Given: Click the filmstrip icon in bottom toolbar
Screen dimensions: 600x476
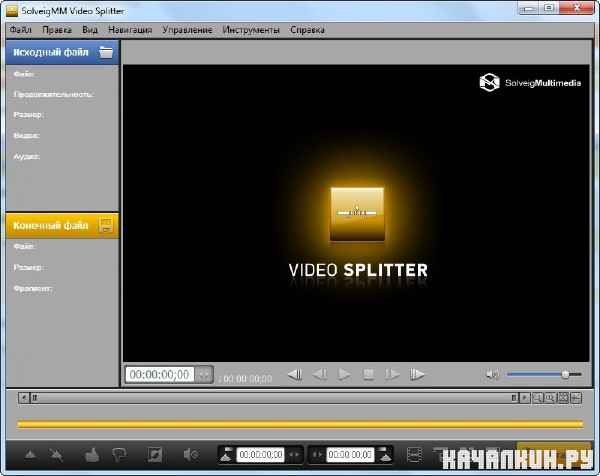Looking at the screenshot, I should click(x=414, y=455).
